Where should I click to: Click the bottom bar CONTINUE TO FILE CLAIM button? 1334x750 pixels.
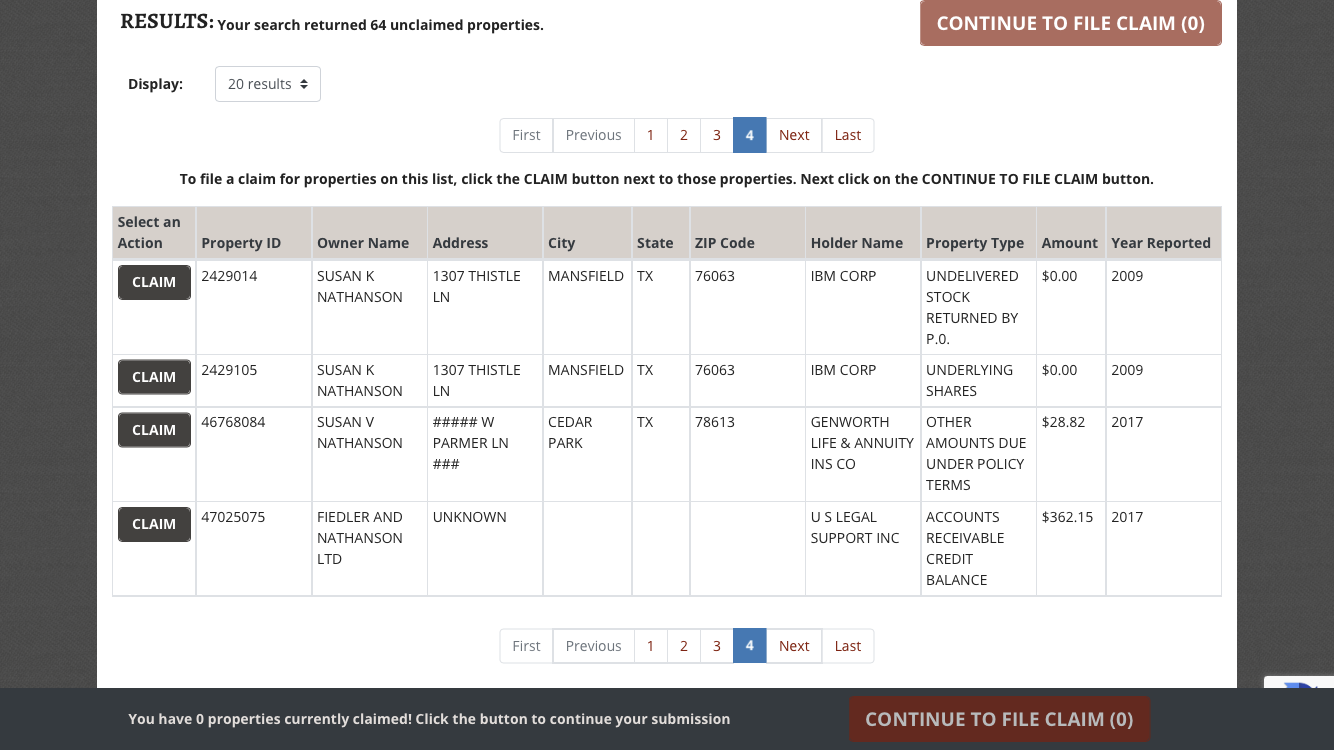pyautogui.click(x=999, y=719)
